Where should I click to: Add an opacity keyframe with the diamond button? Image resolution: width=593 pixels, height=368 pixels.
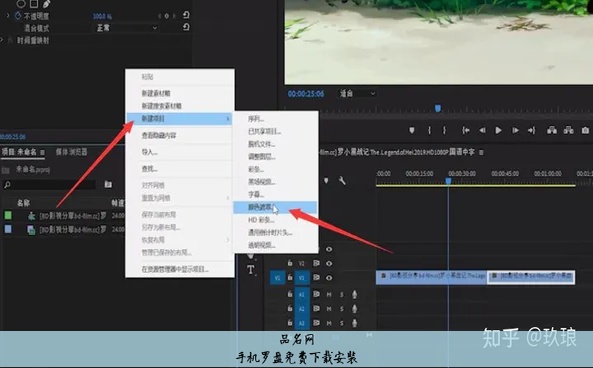click(166, 16)
